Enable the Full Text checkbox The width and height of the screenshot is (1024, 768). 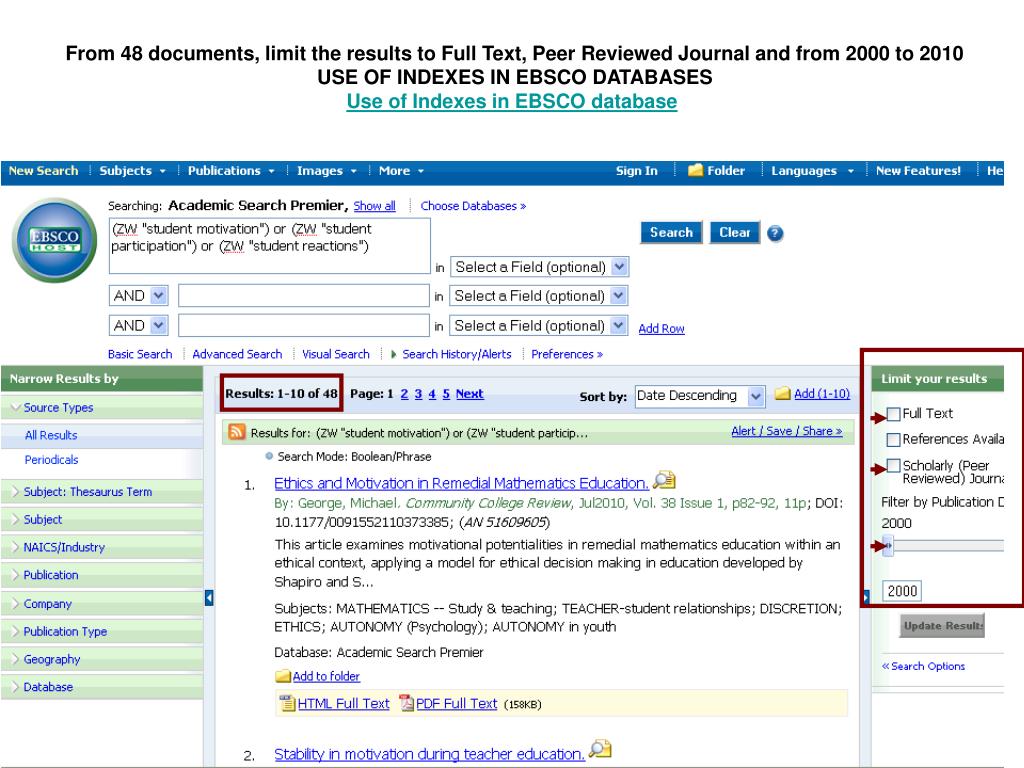[893, 414]
